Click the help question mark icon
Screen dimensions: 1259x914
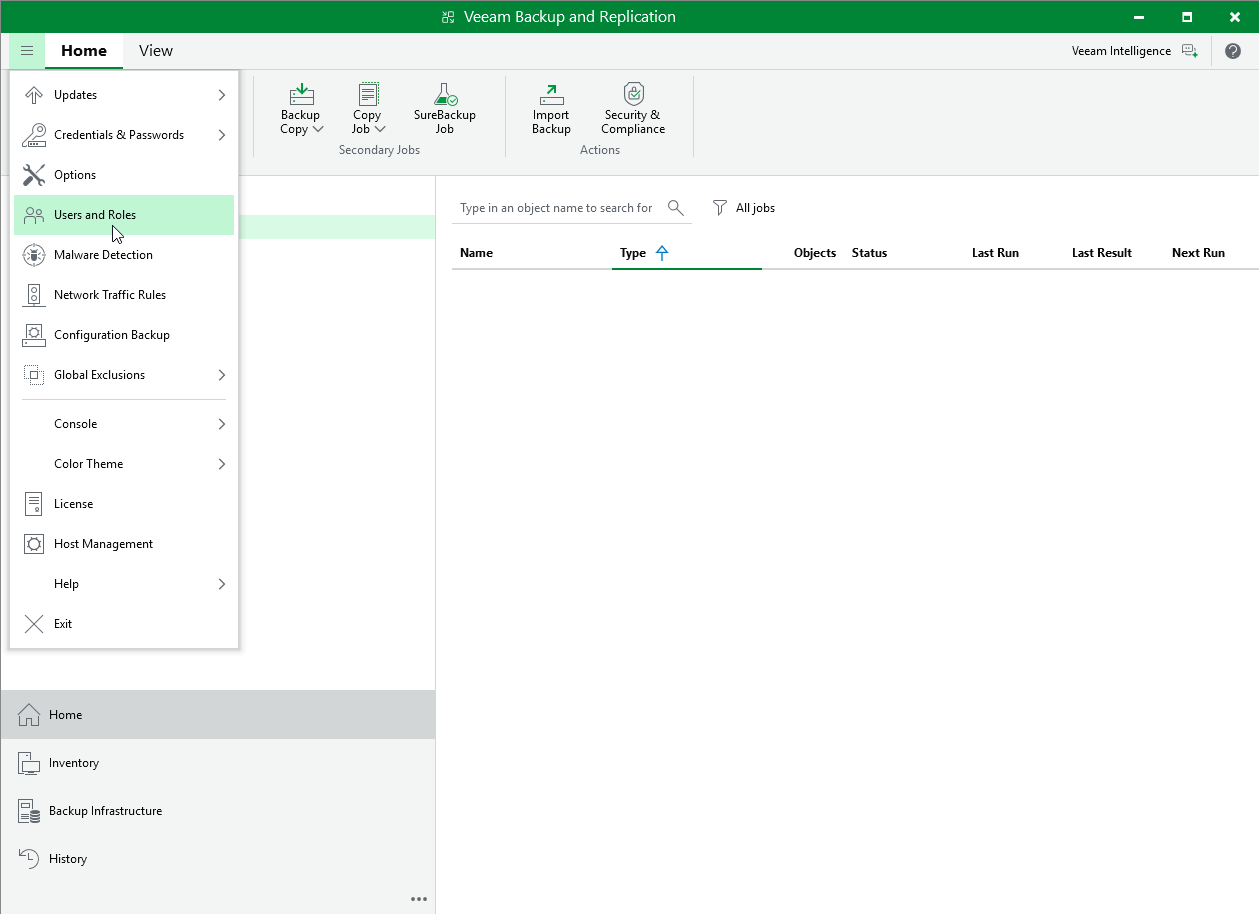[x=1233, y=51]
